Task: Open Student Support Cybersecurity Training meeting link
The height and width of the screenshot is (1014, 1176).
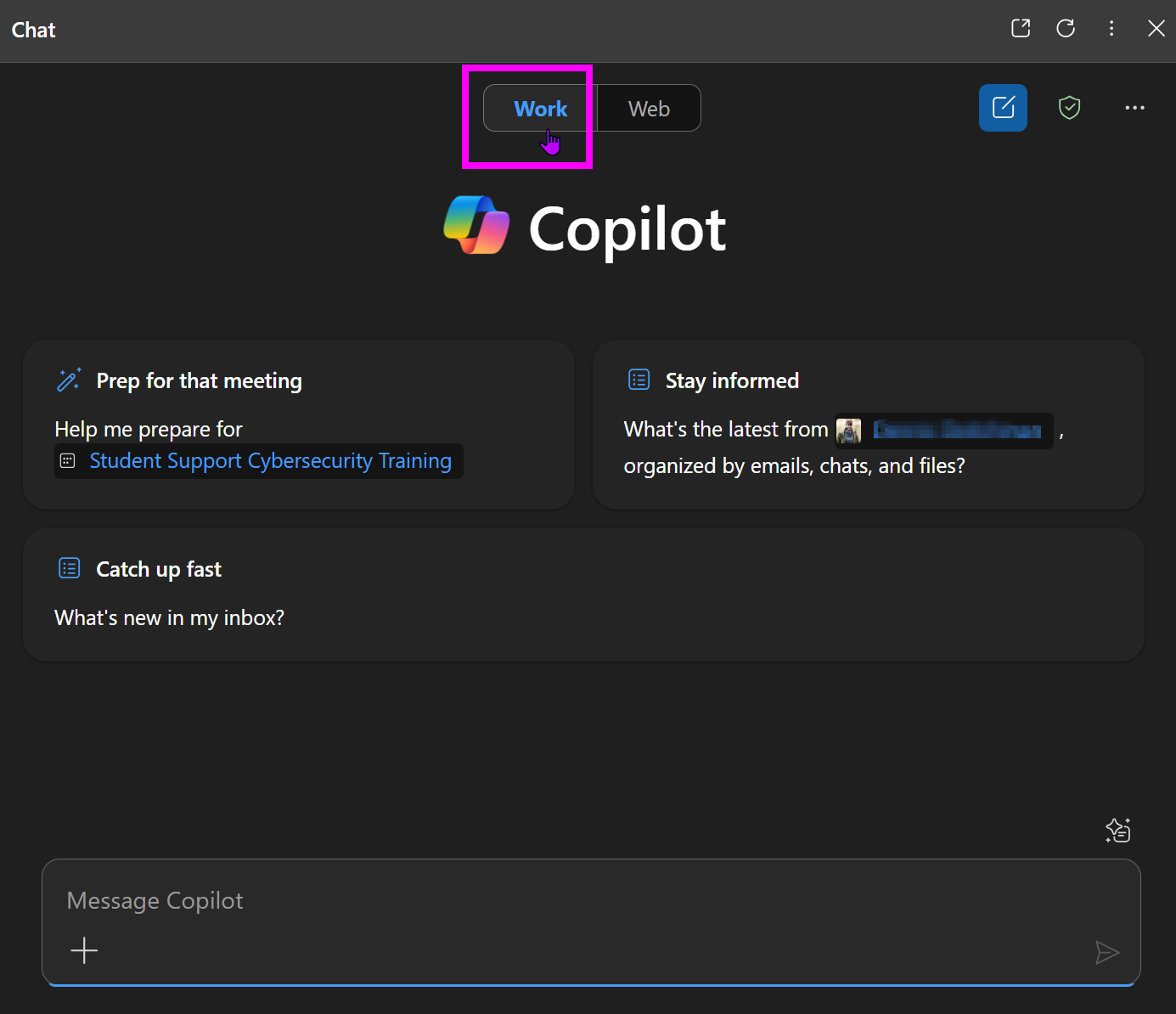Action: pos(270,461)
